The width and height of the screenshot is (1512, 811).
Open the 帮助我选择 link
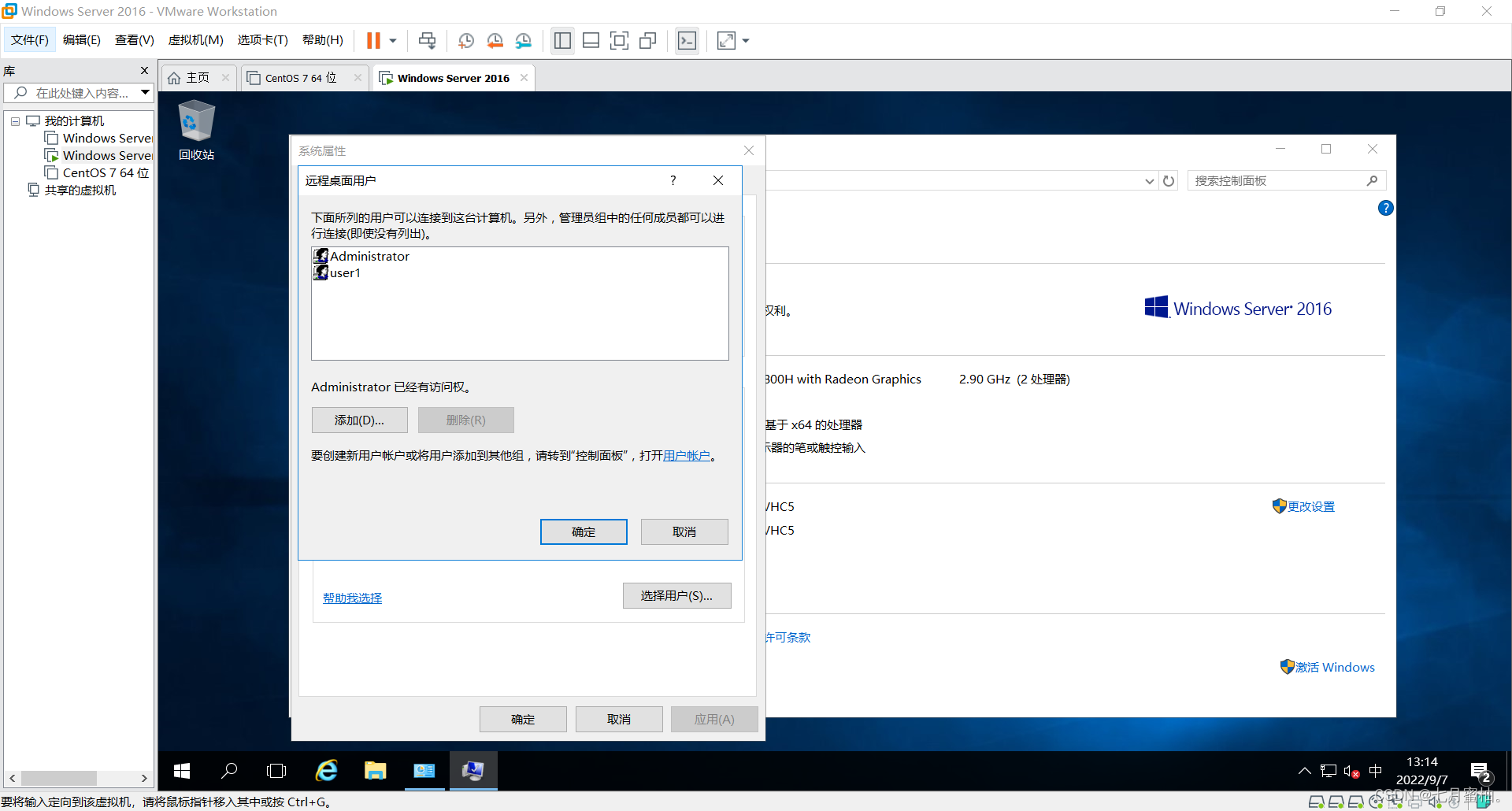(352, 598)
